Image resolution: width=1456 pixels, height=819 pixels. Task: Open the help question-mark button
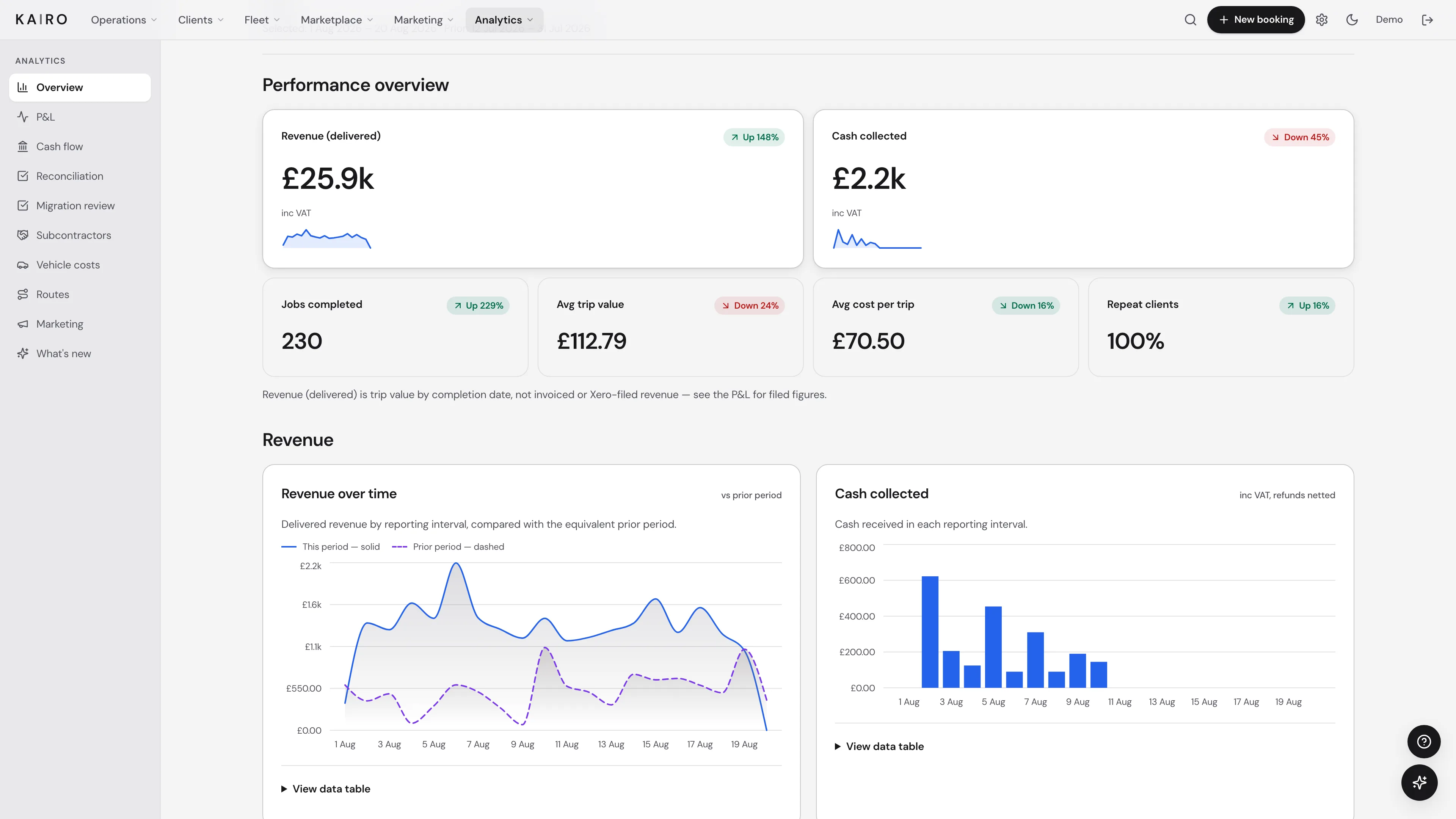pyautogui.click(x=1424, y=741)
